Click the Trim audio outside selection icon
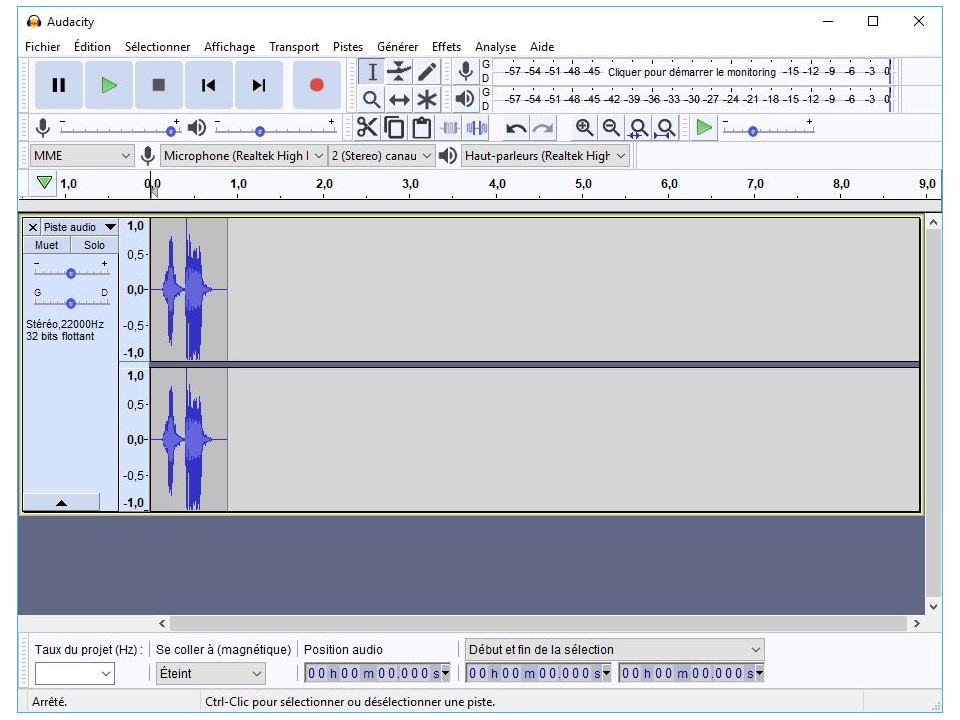960x720 pixels. pos(449,127)
